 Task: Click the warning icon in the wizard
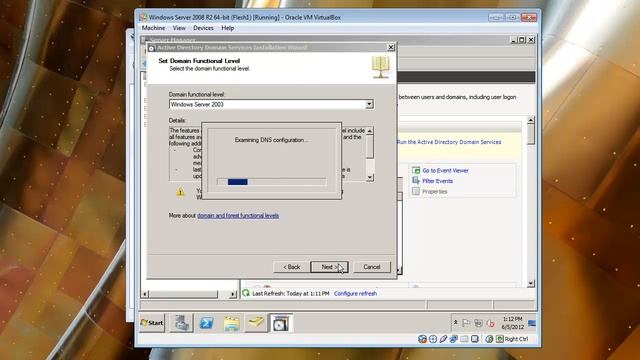(180, 192)
